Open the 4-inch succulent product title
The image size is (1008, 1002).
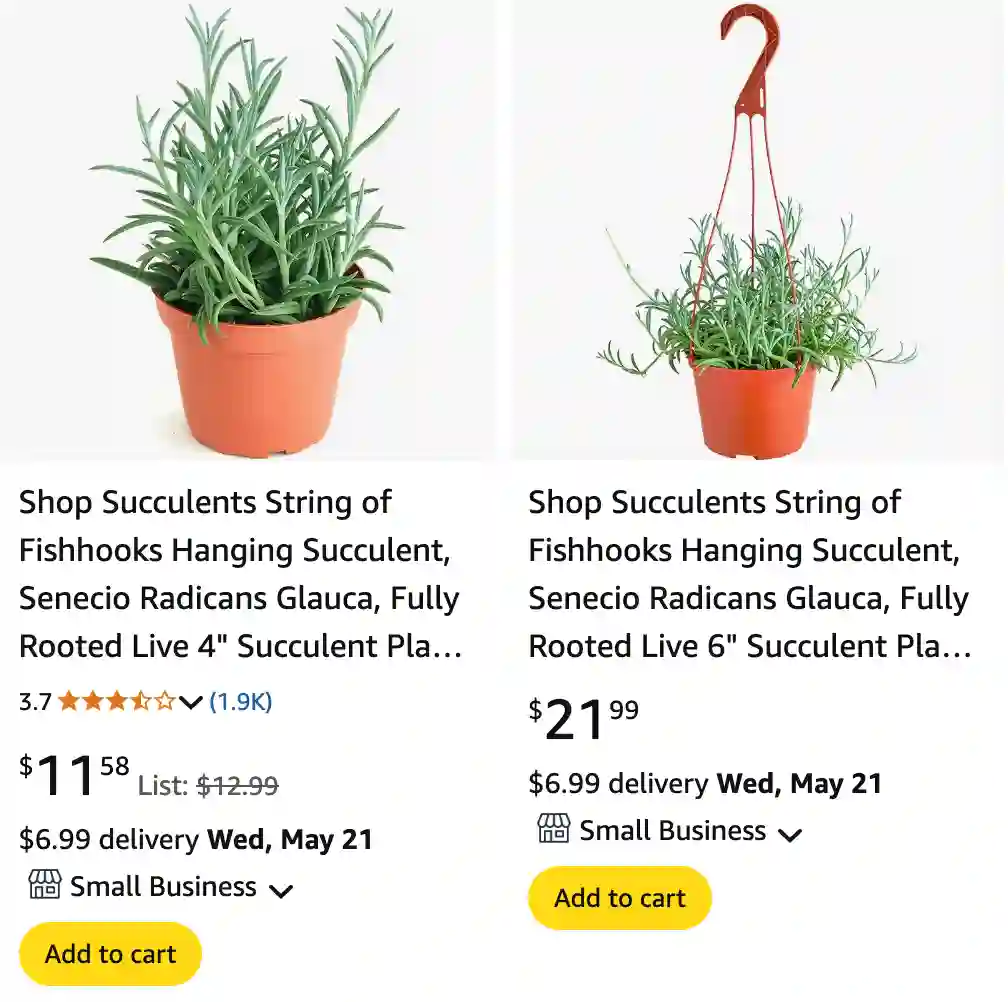[238, 574]
